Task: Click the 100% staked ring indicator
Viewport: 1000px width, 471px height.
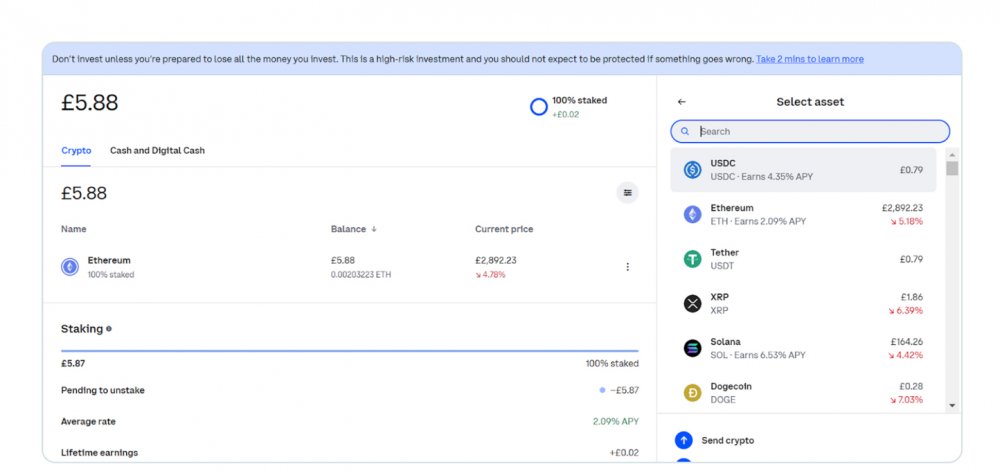Action: [x=539, y=107]
